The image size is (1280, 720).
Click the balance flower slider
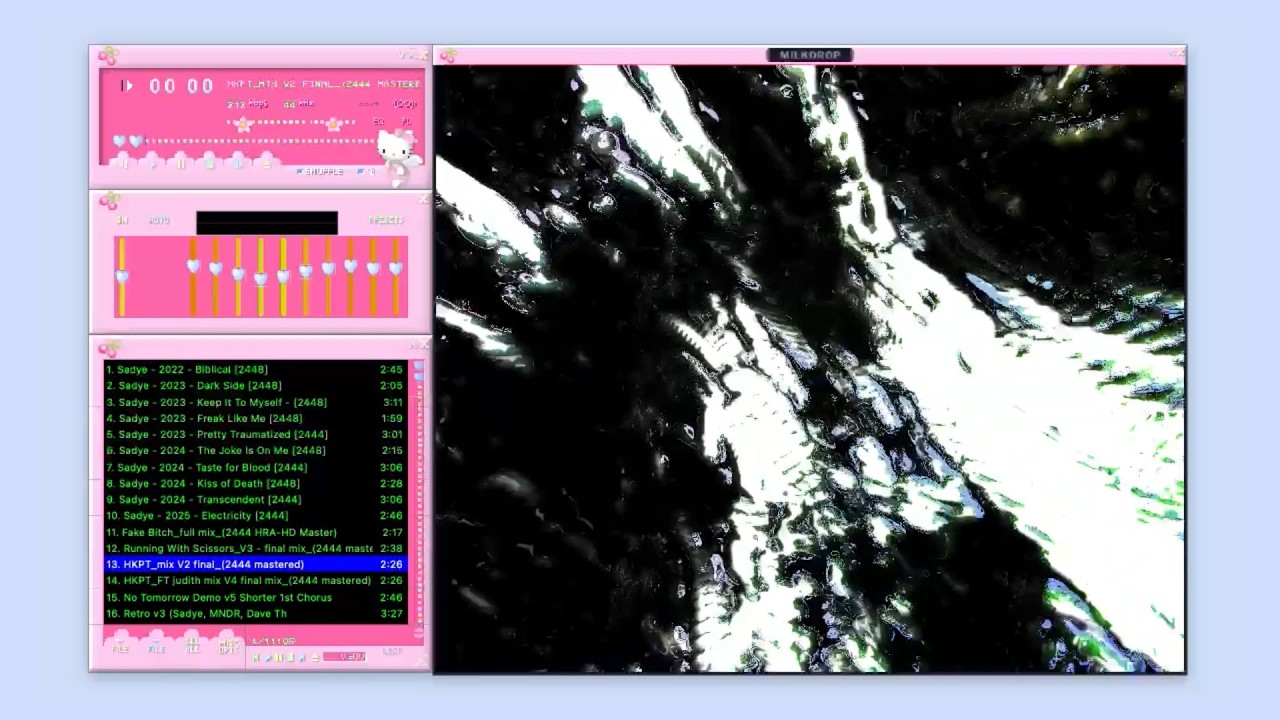click(334, 124)
